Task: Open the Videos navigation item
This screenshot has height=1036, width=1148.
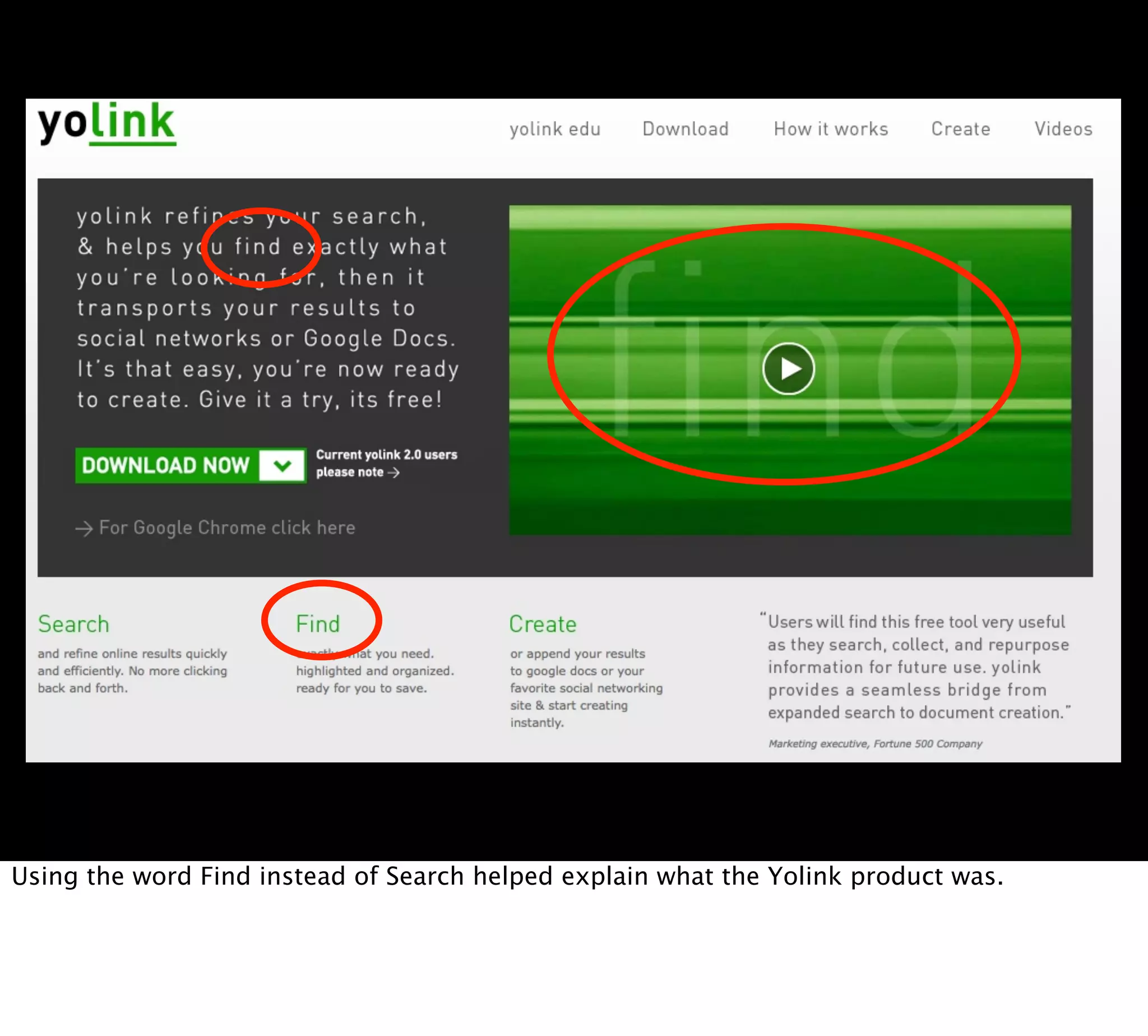Action: [x=1063, y=128]
